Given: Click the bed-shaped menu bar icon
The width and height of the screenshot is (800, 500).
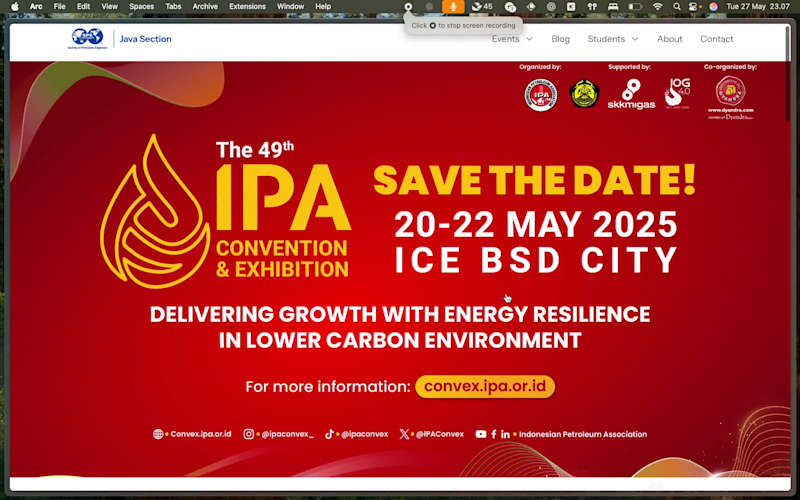Looking at the screenshot, I should point(613,7).
